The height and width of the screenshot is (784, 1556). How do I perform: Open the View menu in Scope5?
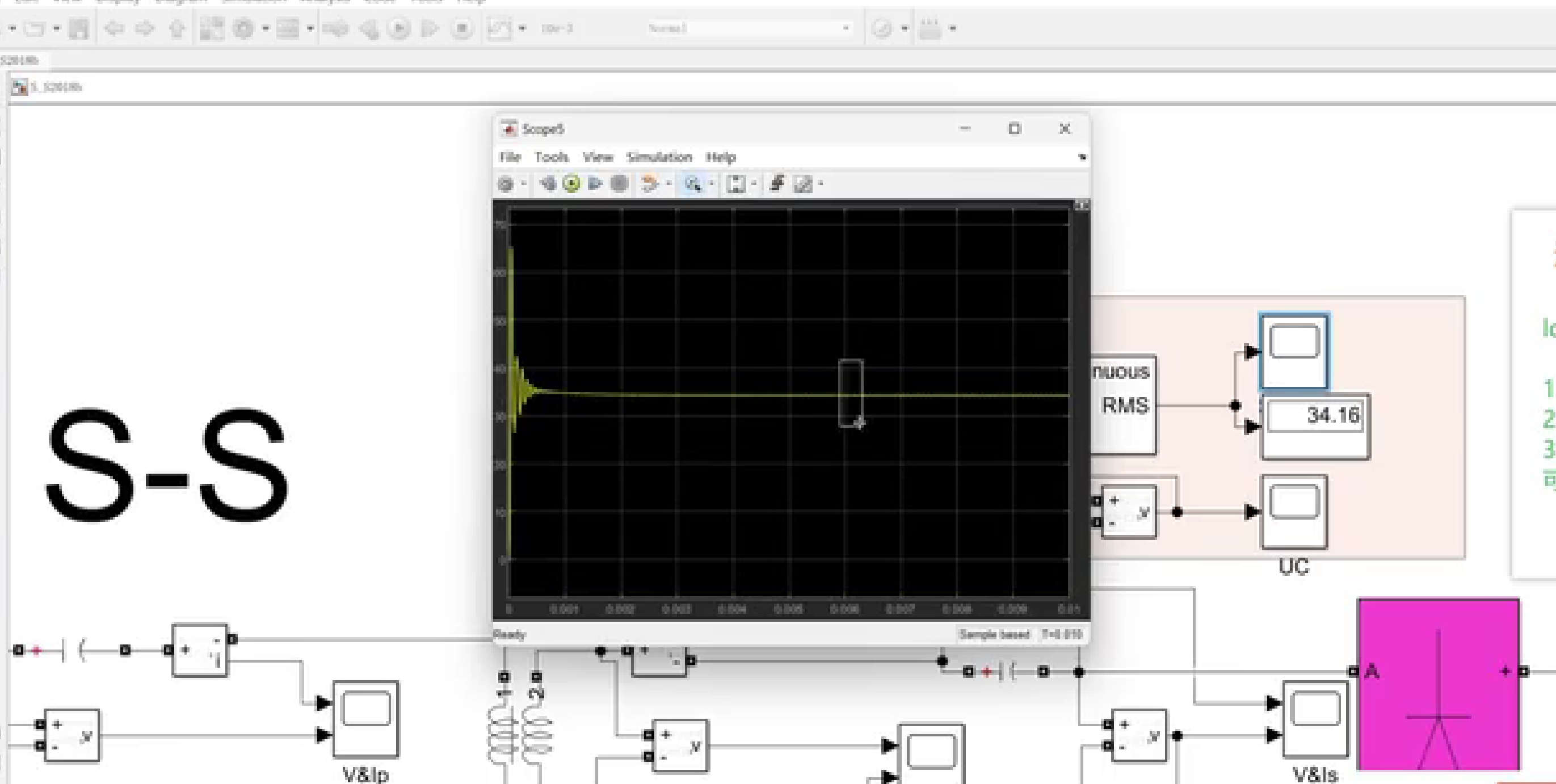(x=598, y=158)
